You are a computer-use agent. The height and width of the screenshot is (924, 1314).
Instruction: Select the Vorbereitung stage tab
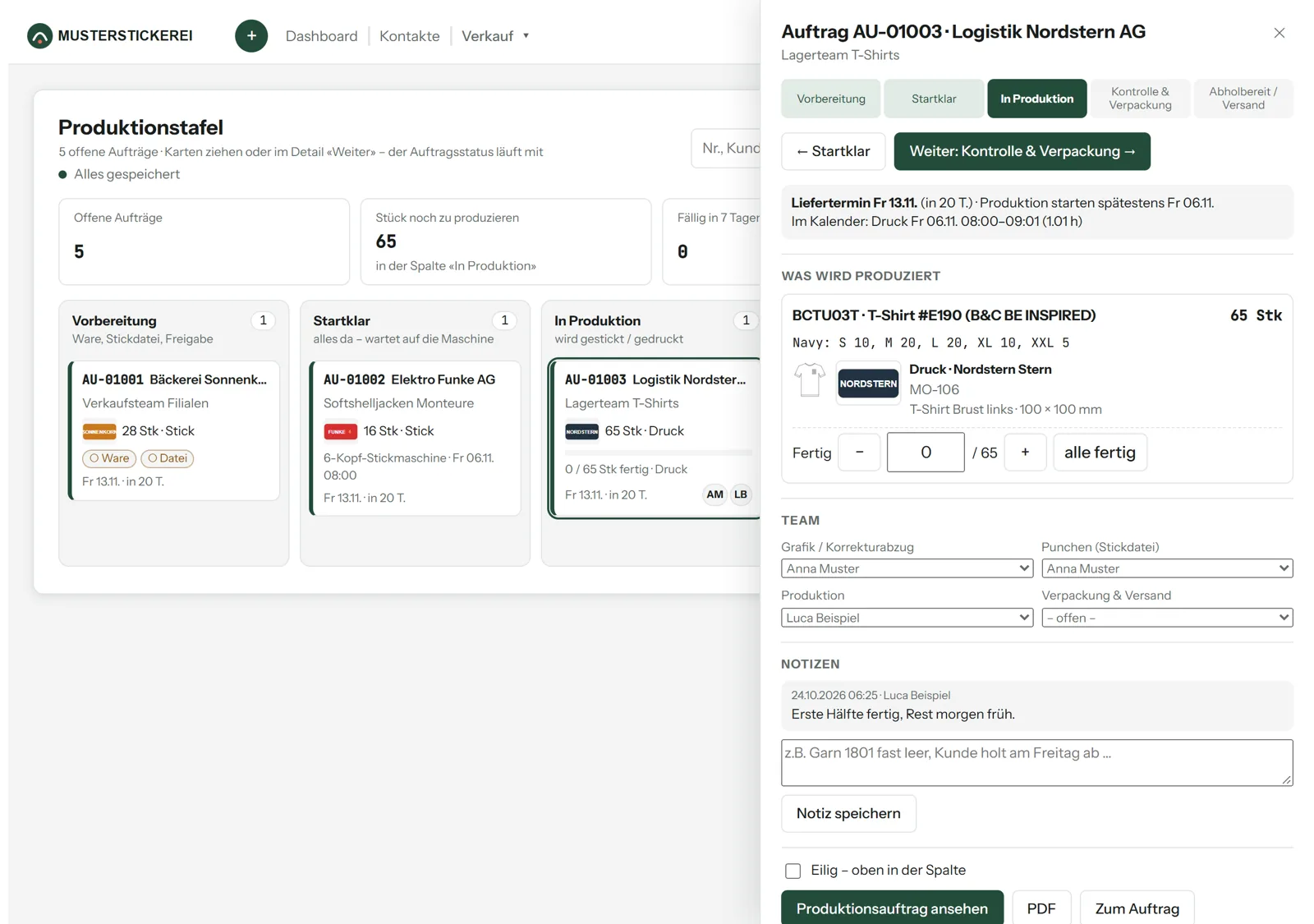[x=831, y=99]
